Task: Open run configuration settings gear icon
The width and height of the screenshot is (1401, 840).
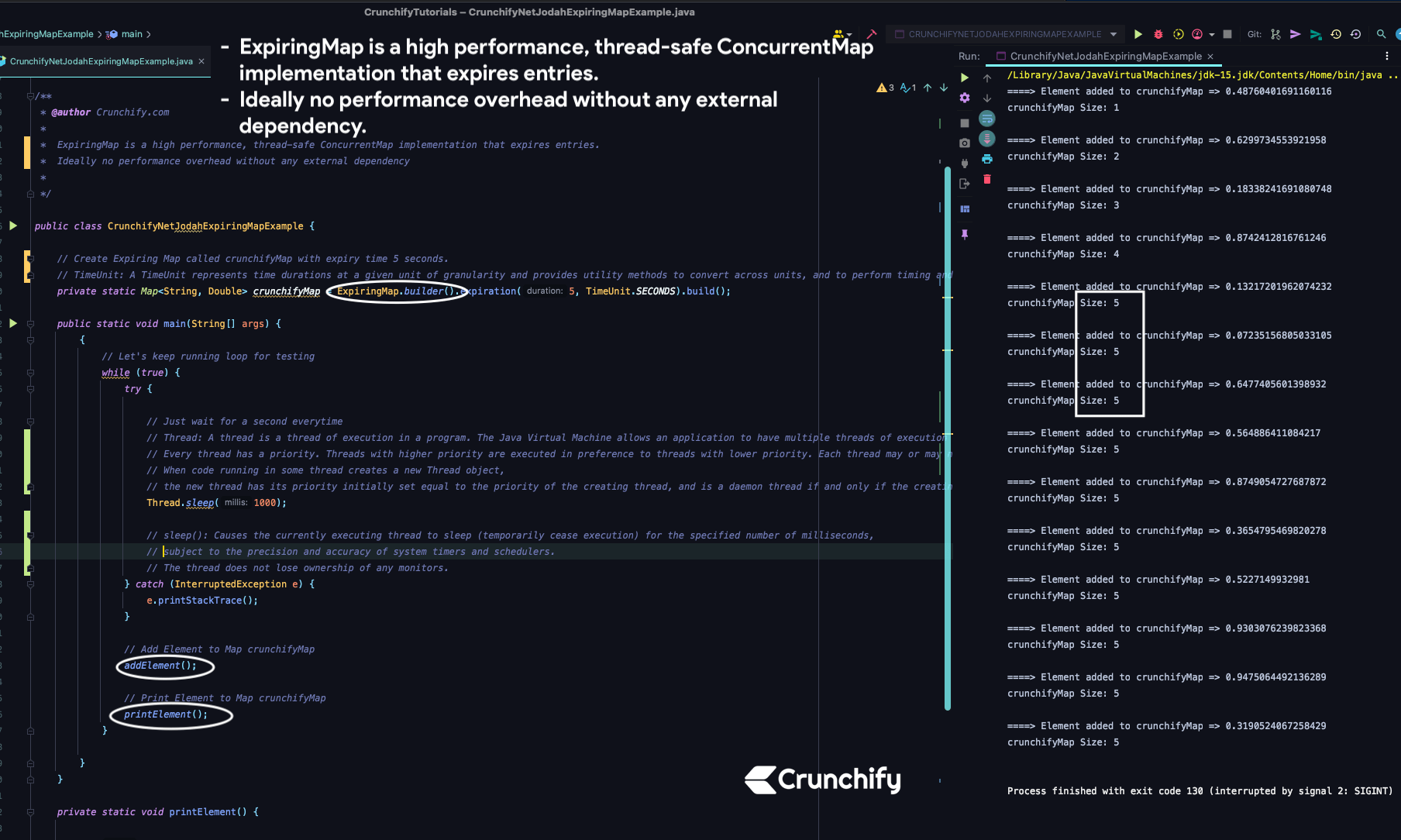Action: [964, 98]
